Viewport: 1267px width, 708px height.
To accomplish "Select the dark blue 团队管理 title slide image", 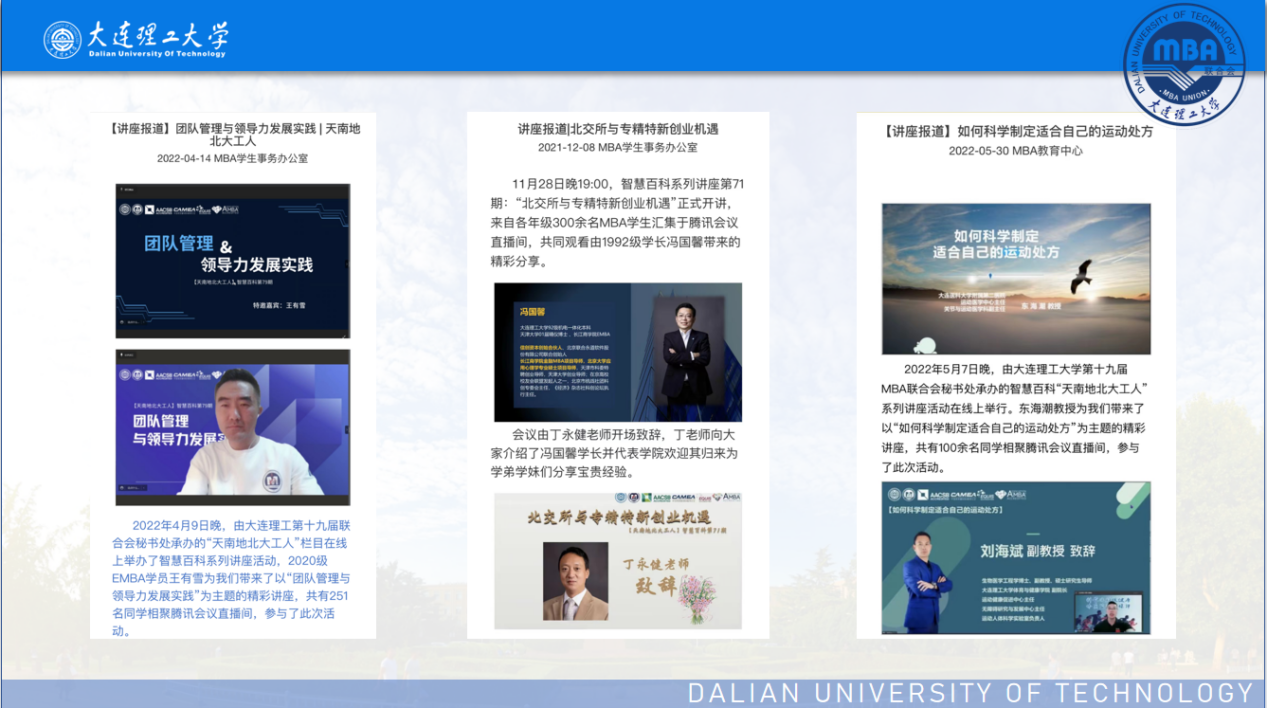I will click(232, 260).
